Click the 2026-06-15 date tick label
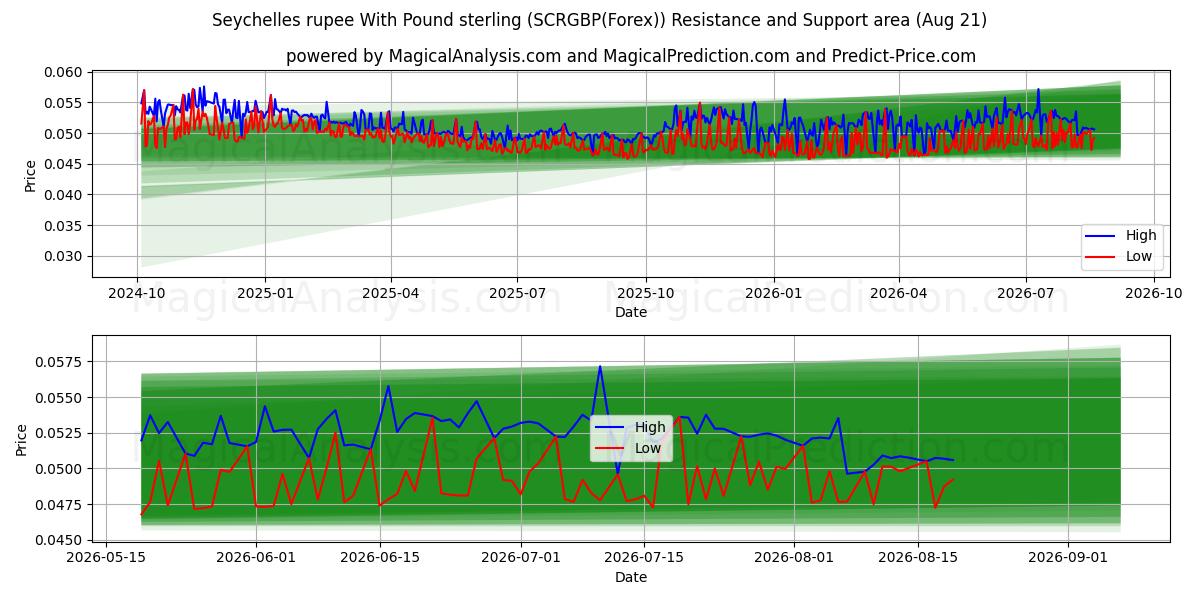 click(380, 558)
